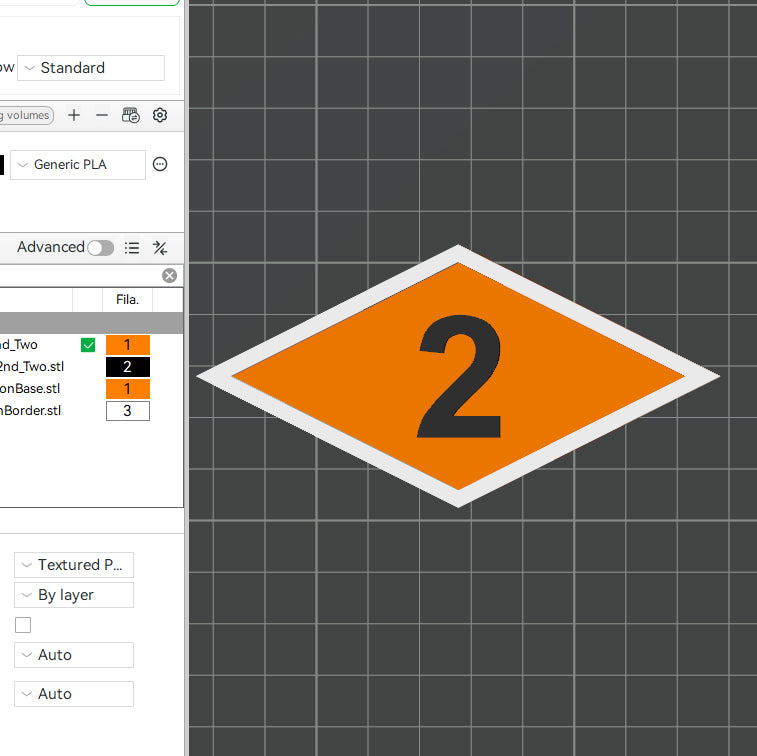757x756 pixels.
Task: Click the Fila. column header
Action: 127,299
